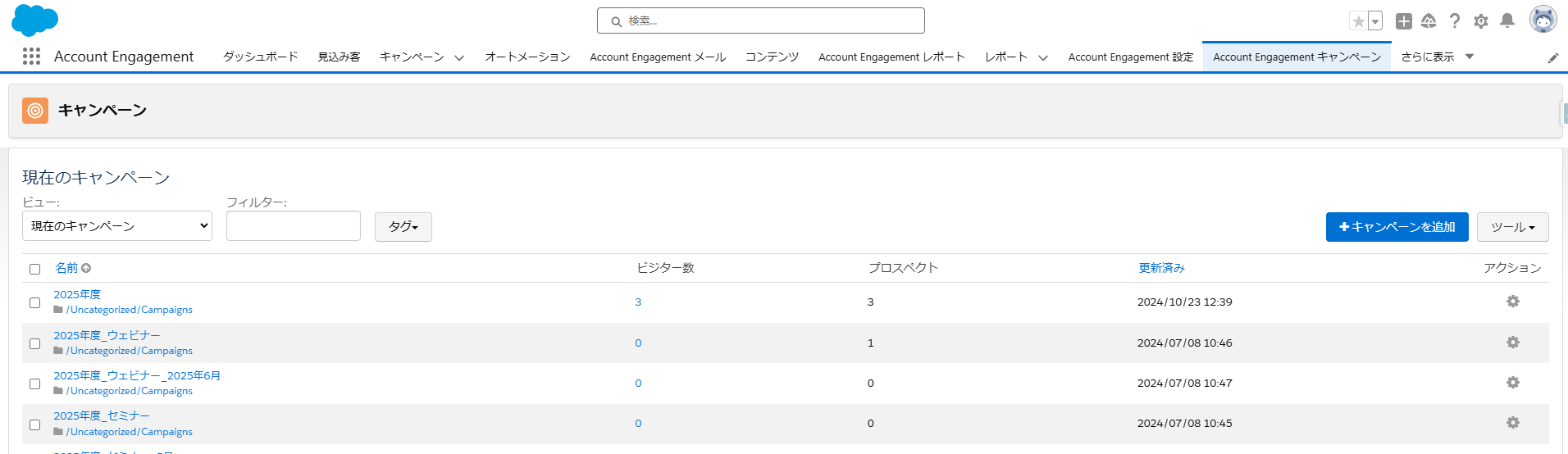Go to Account Engagement レポート tab
Screen dimensions: 1568x454
(891, 57)
